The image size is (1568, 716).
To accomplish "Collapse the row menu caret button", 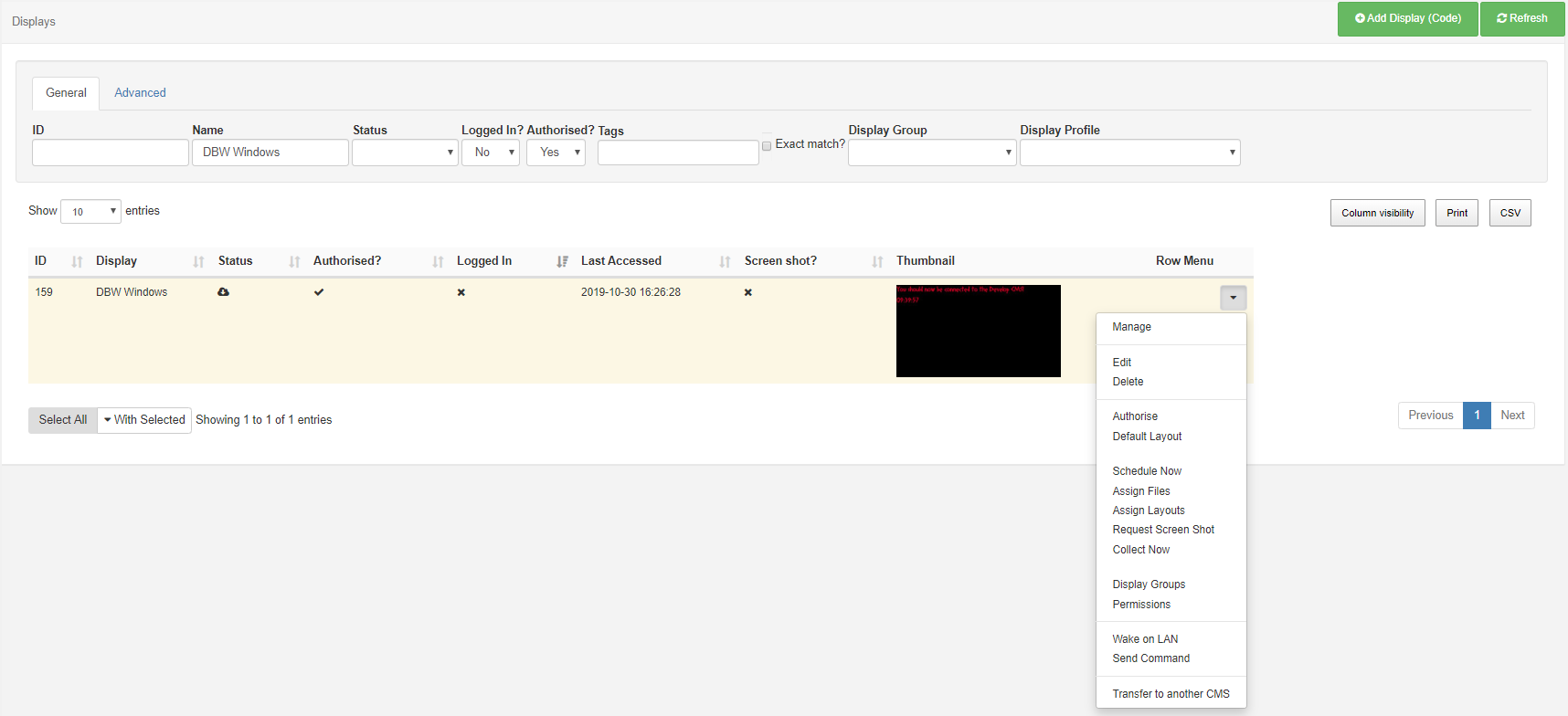I will 1233,298.
